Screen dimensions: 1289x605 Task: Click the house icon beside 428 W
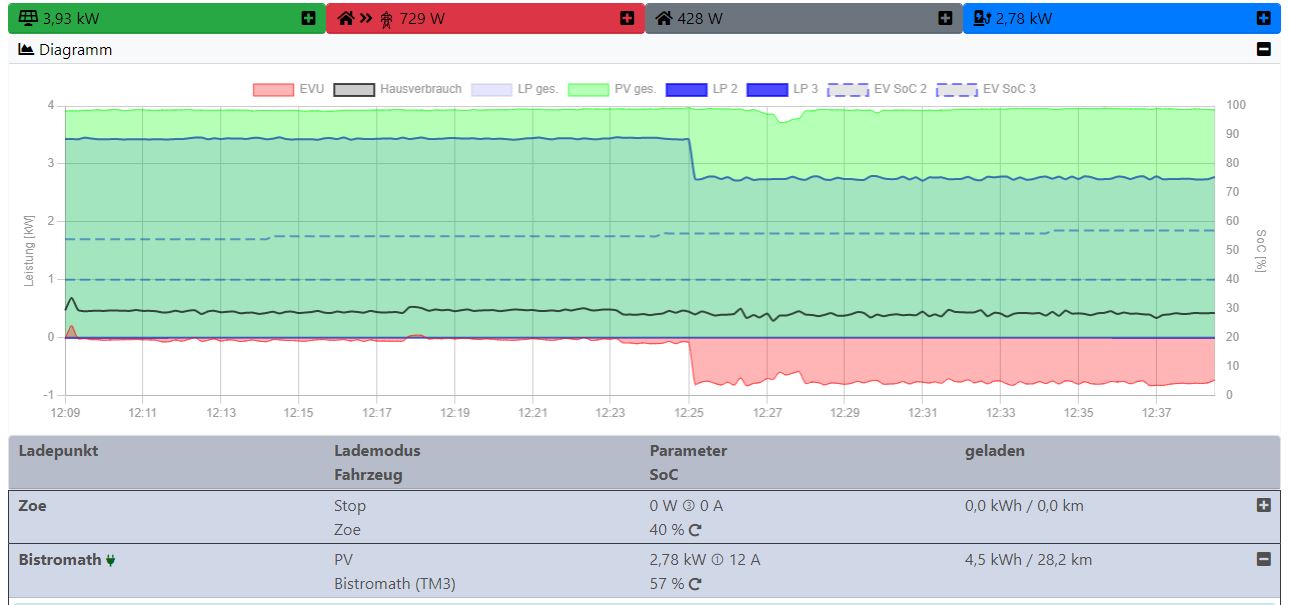[x=664, y=18]
